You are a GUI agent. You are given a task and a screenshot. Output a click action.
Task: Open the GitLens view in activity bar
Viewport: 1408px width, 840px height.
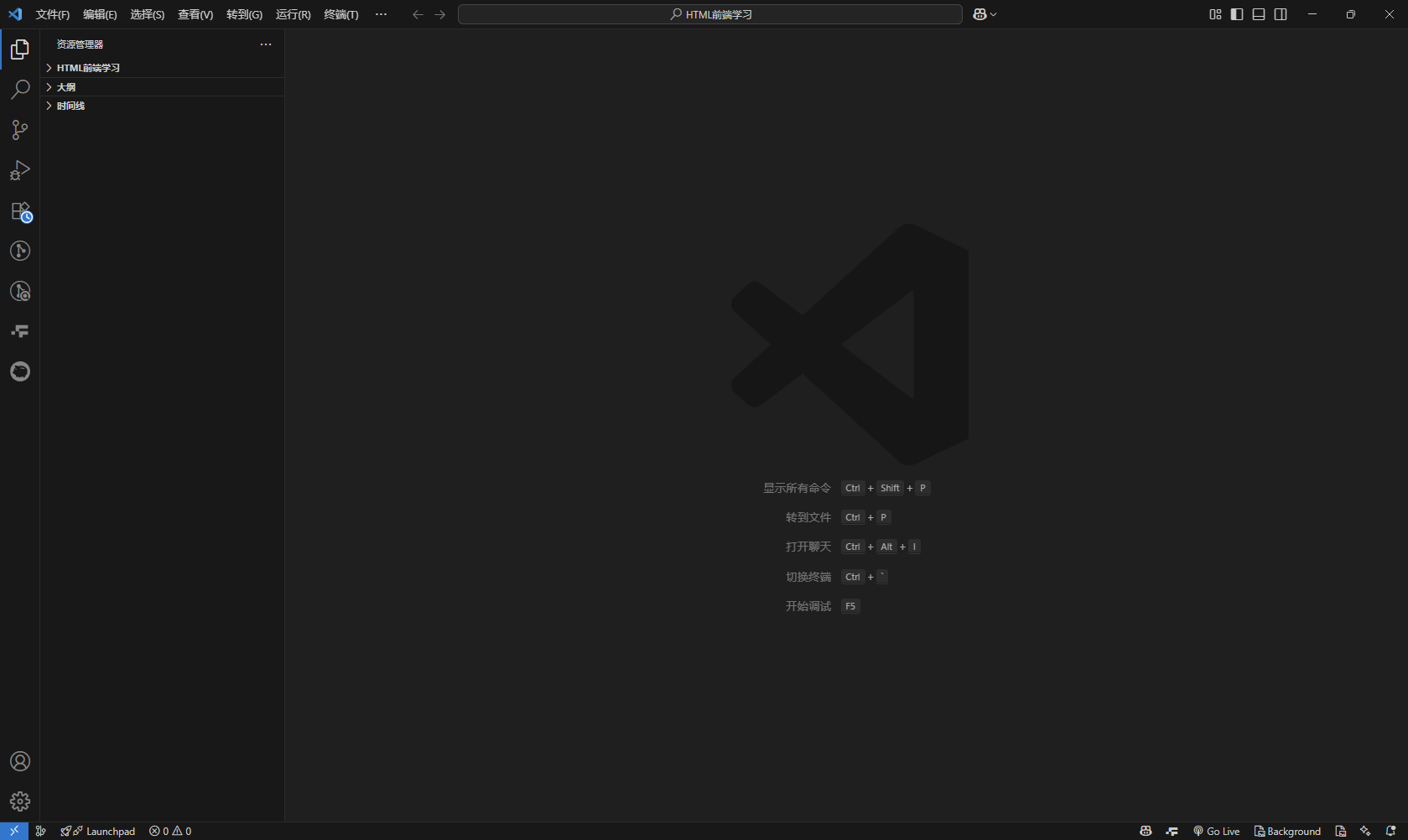20,251
